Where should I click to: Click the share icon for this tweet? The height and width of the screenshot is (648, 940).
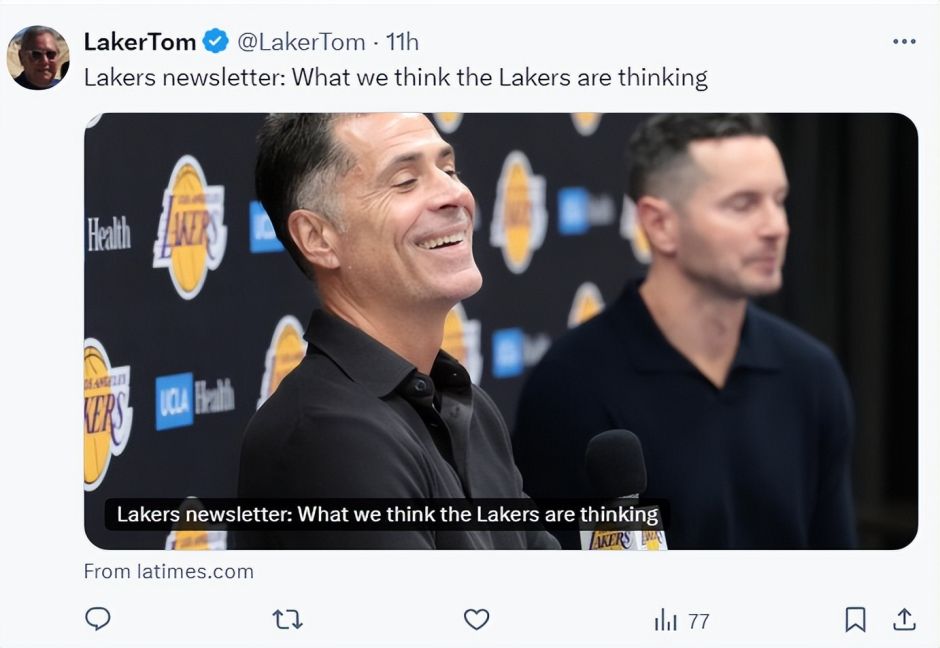pyautogui.click(x=904, y=620)
